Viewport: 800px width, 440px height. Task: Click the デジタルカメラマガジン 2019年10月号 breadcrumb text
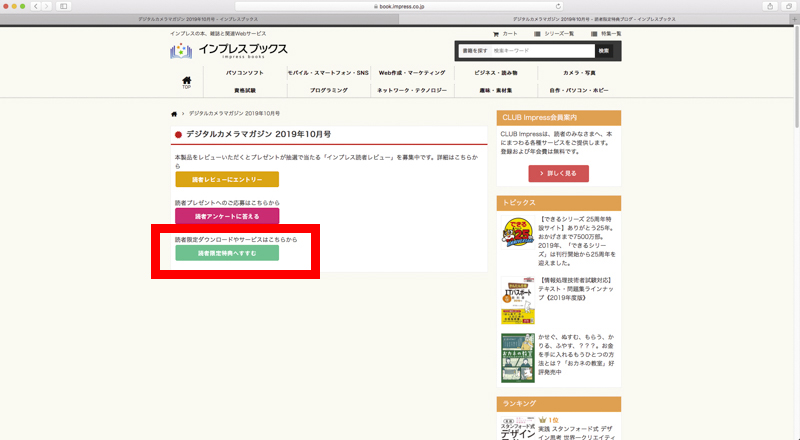pyautogui.click(x=234, y=113)
